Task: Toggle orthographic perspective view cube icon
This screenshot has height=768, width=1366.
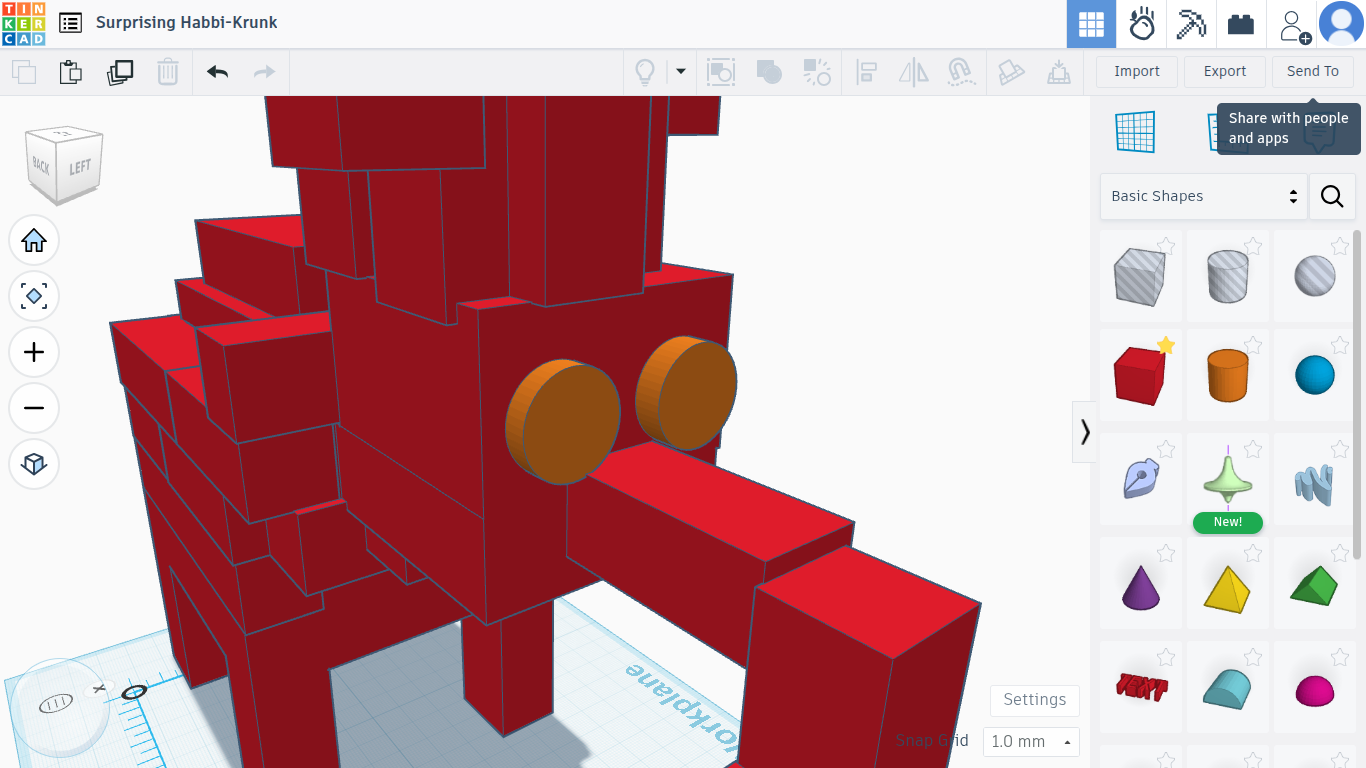Action: point(34,465)
